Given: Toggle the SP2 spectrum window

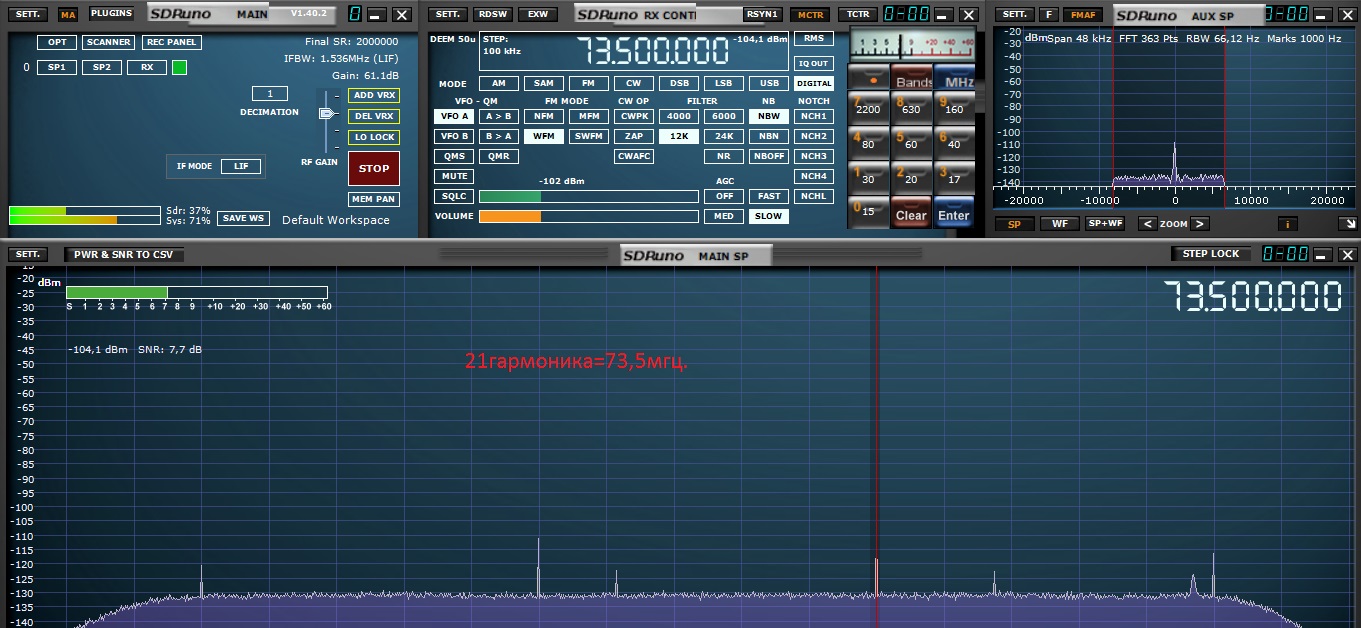Looking at the screenshot, I should (102, 67).
